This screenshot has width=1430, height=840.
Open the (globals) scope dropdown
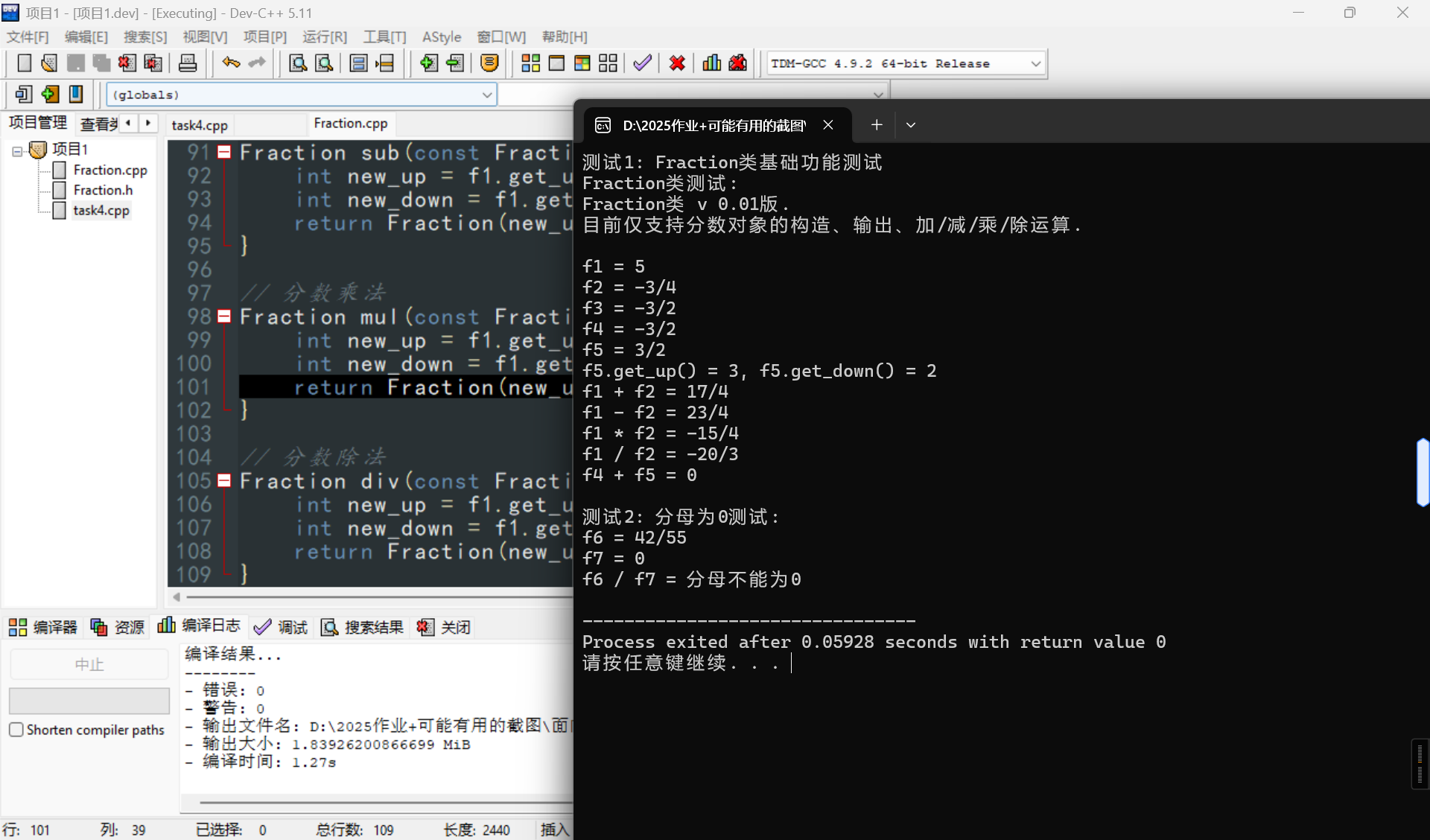tap(486, 95)
